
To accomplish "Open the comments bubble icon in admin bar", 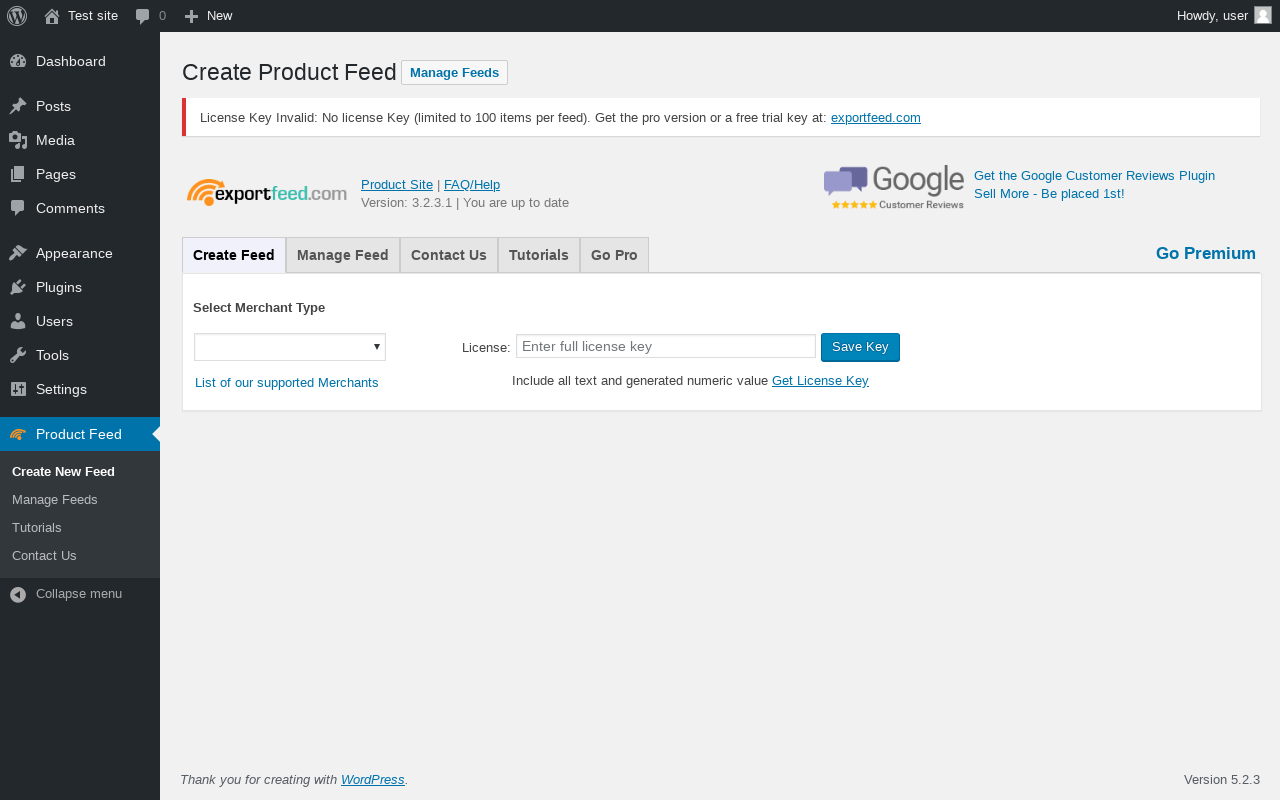I will [143, 16].
